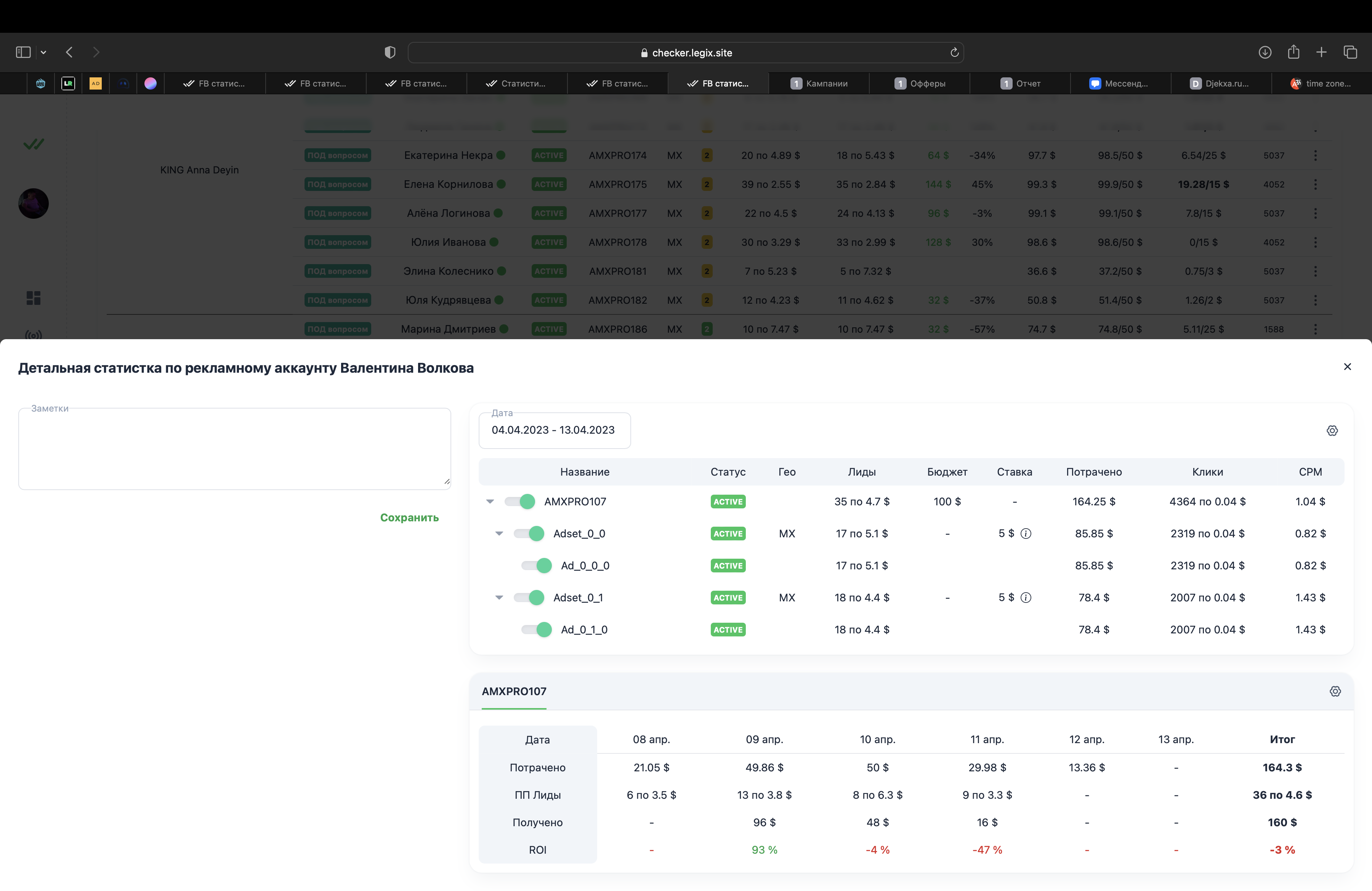1372x891 pixels.
Task: Open three-dot menu for AMXPRO181 row
Action: pyautogui.click(x=1316, y=271)
